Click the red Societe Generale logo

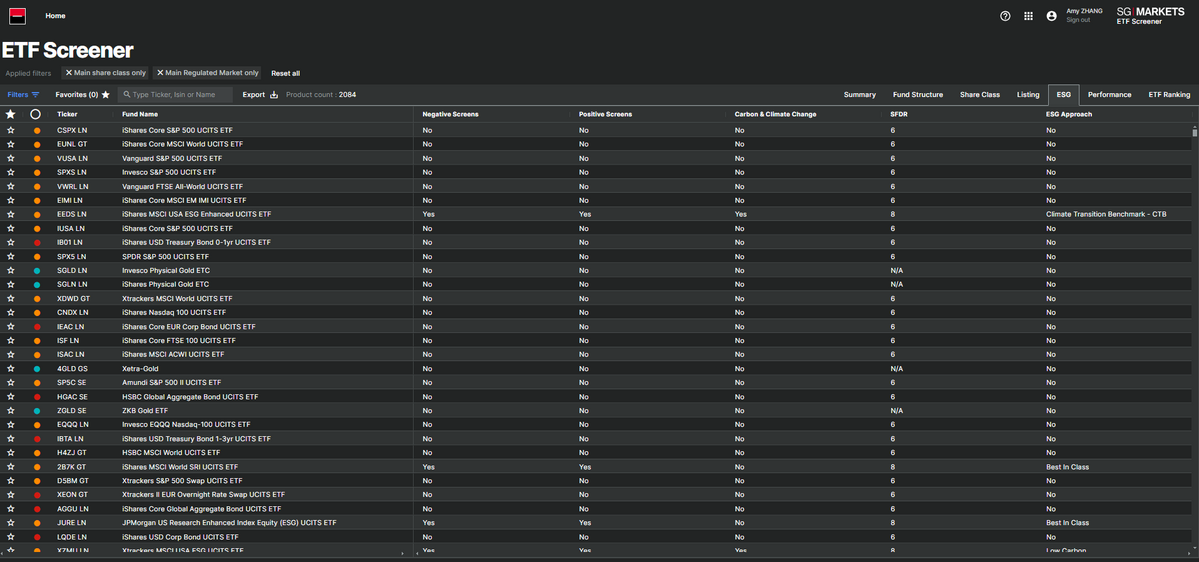click(17, 16)
